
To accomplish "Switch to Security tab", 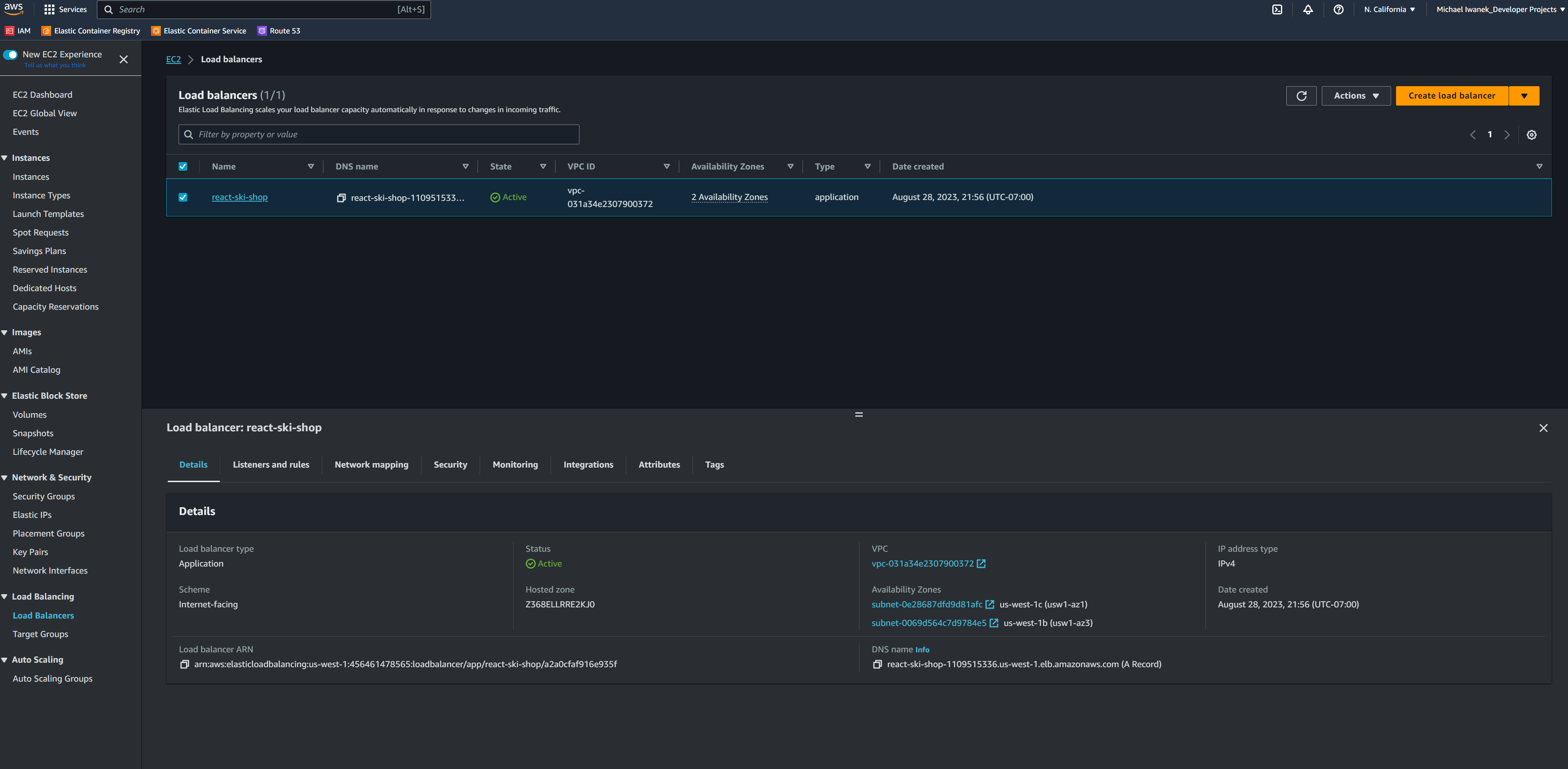I will [x=450, y=465].
